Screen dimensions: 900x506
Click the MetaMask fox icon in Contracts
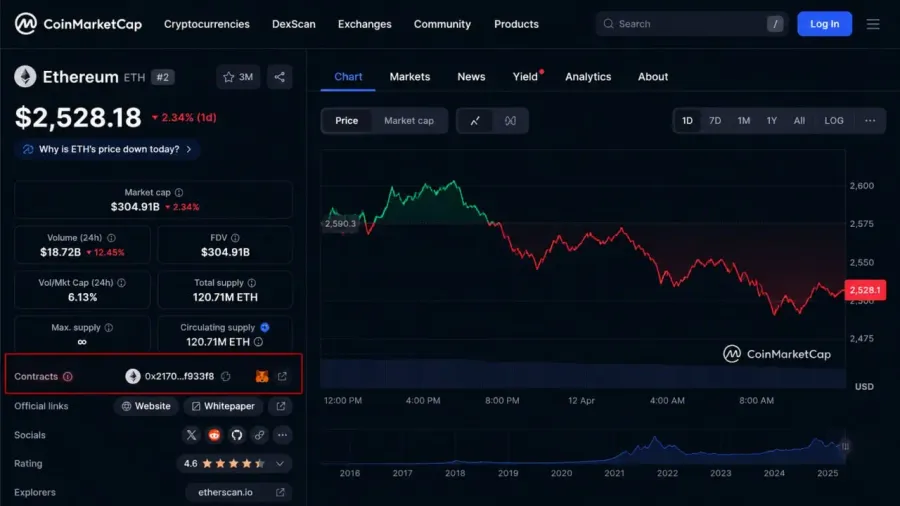[262, 376]
